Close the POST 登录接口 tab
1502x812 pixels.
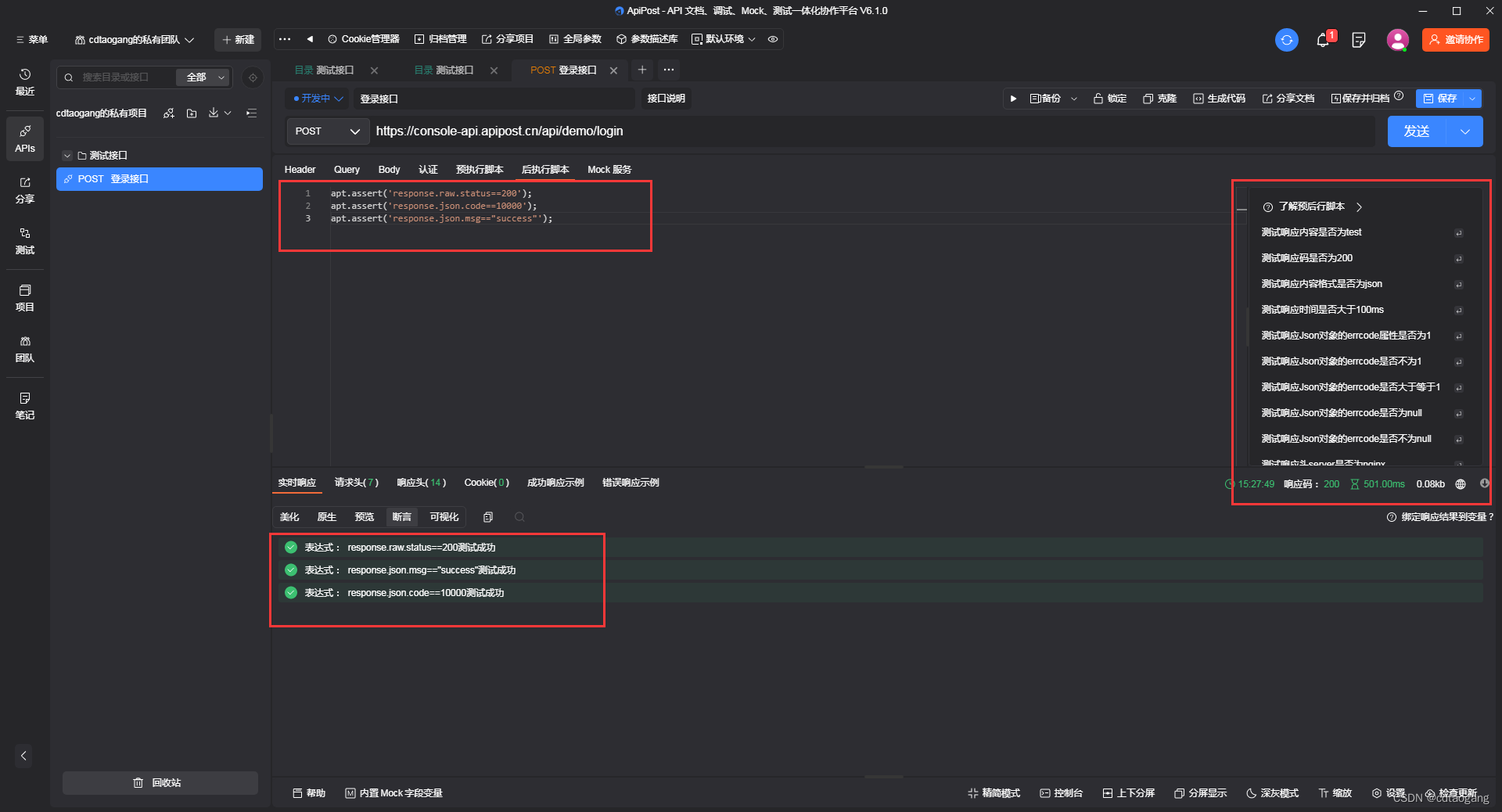coord(614,70)
